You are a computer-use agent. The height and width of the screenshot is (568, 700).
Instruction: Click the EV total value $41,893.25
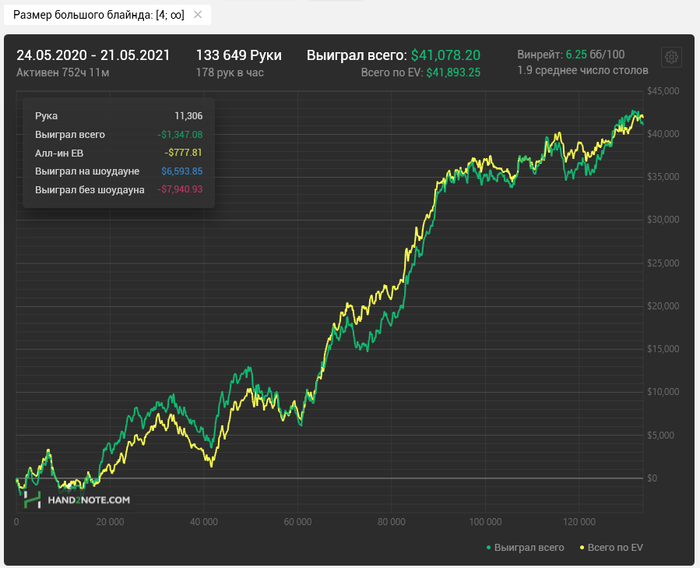click(453, 72)
